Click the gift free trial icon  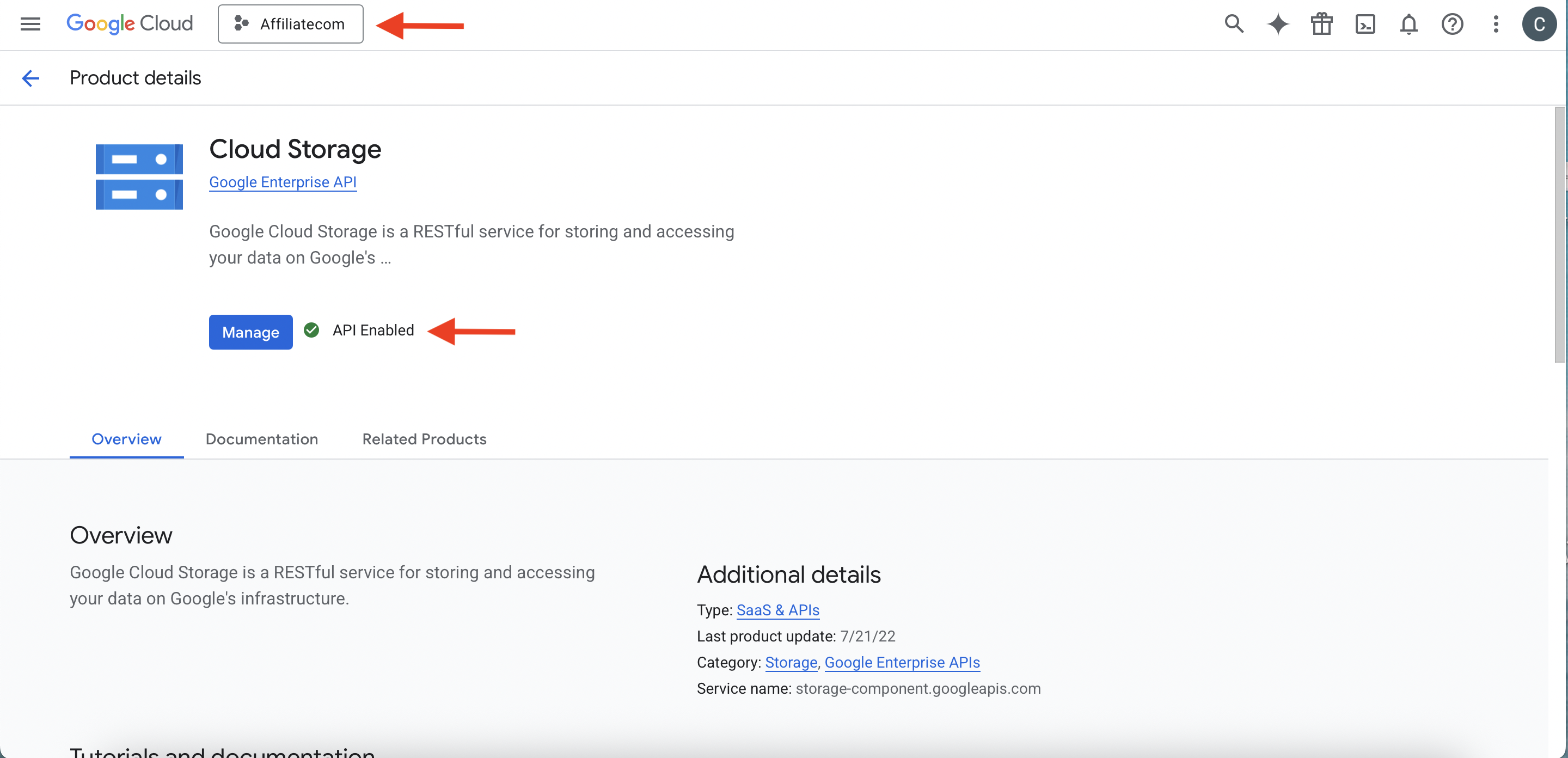coord(1321,25)
